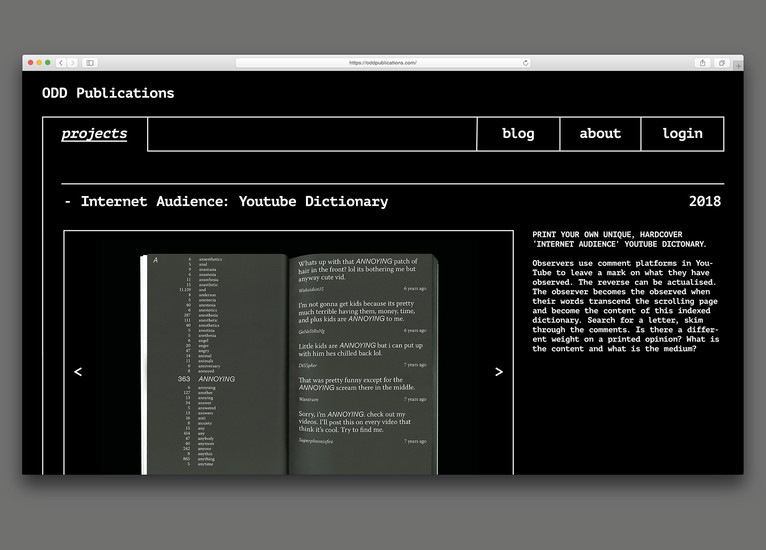
Task: Go to the about page
Action: (x=600, y=134)
